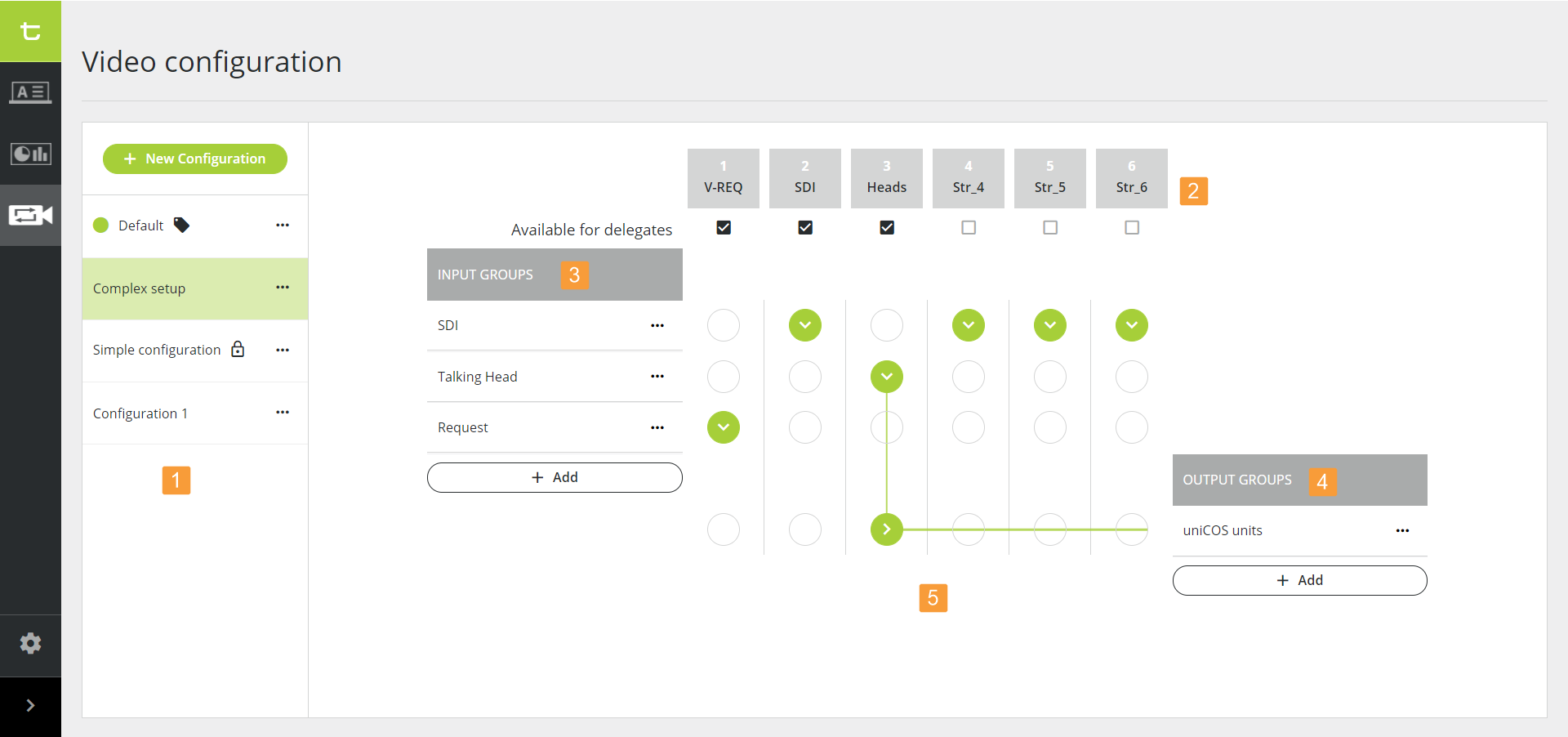This screenshot has height=737, width=1568.
Task: Toggle SDI input routing to Str_5 stream
Action: 1050,325
